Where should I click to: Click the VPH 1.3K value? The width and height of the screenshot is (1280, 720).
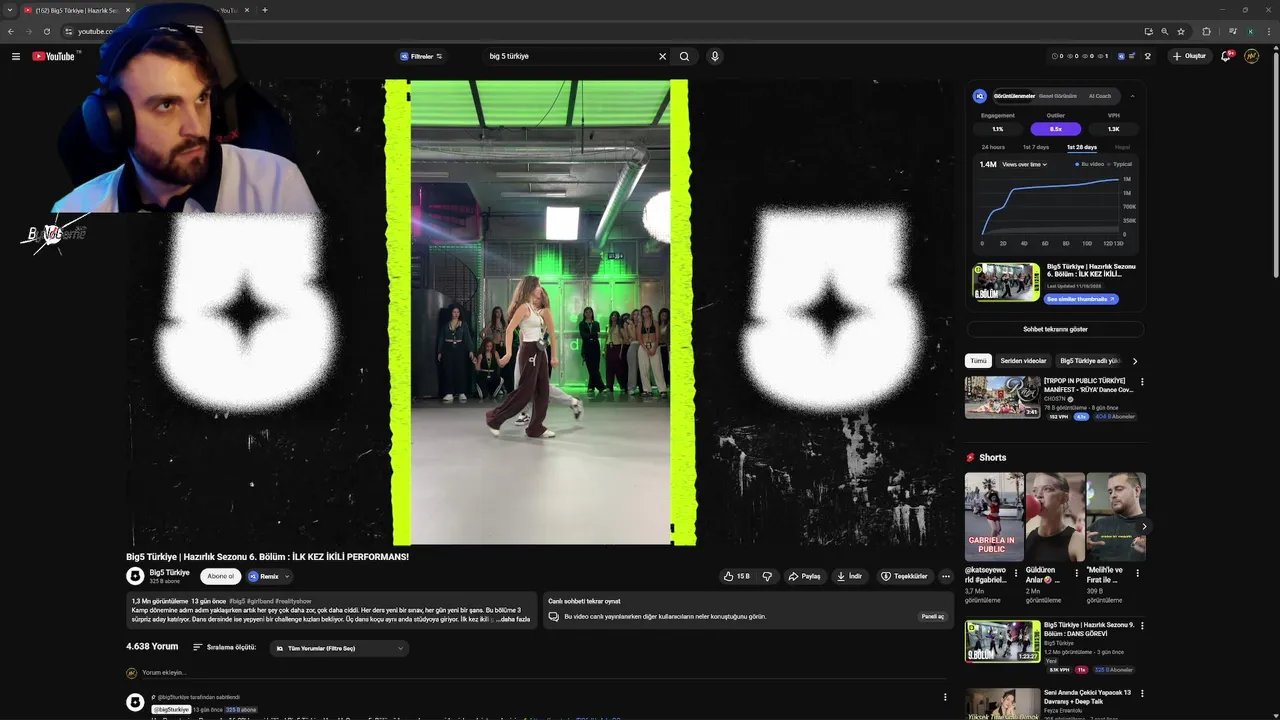point(1113,129)
